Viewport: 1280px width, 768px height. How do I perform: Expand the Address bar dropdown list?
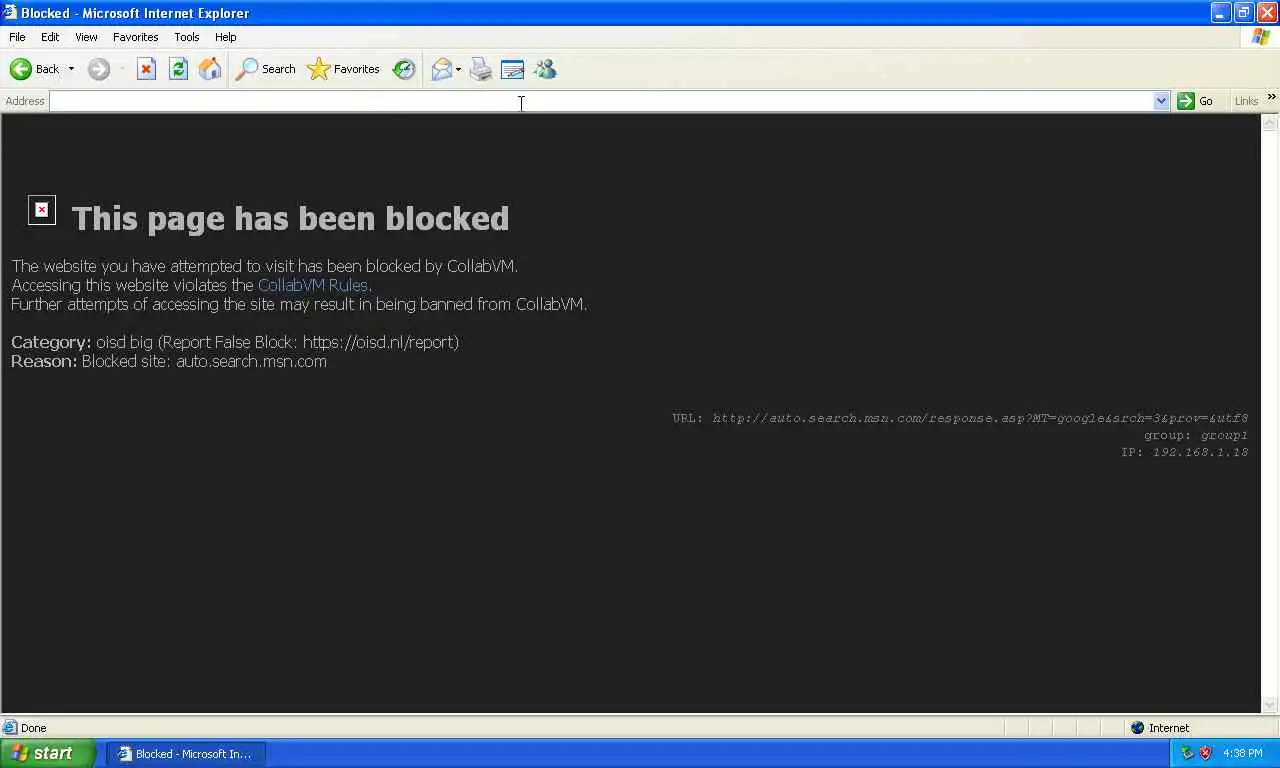pyautogui.click(x=1161, y=101)
